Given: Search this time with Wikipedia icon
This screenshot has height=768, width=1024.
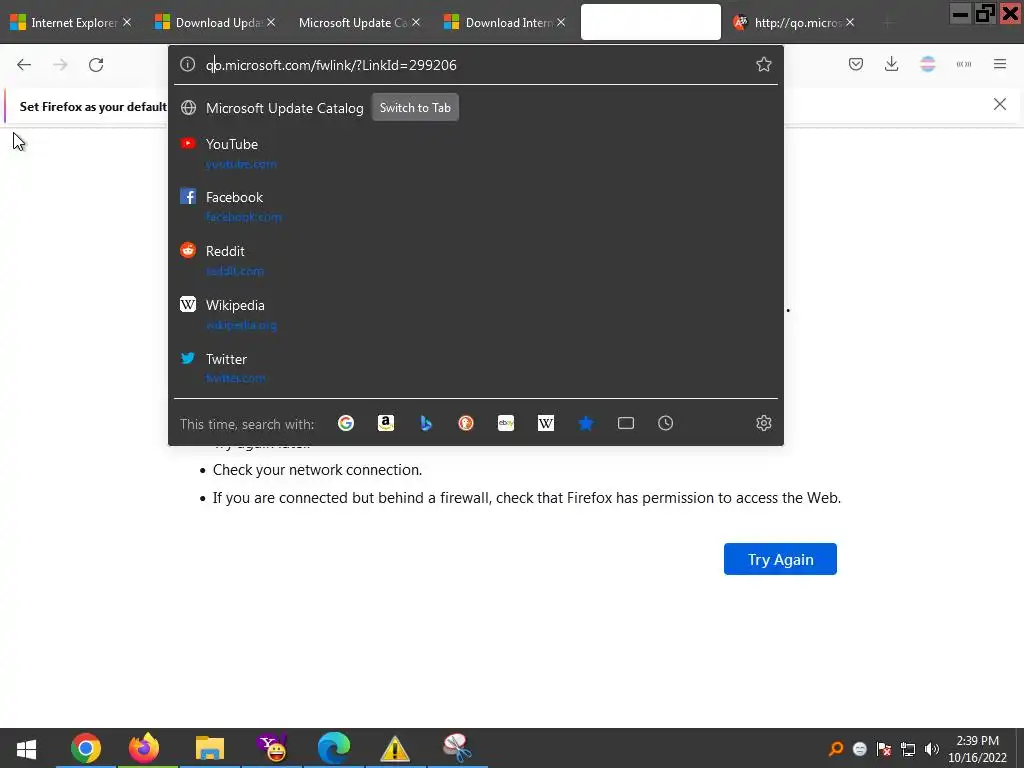Looking at the screenshot, I should (x=546, y=423).
